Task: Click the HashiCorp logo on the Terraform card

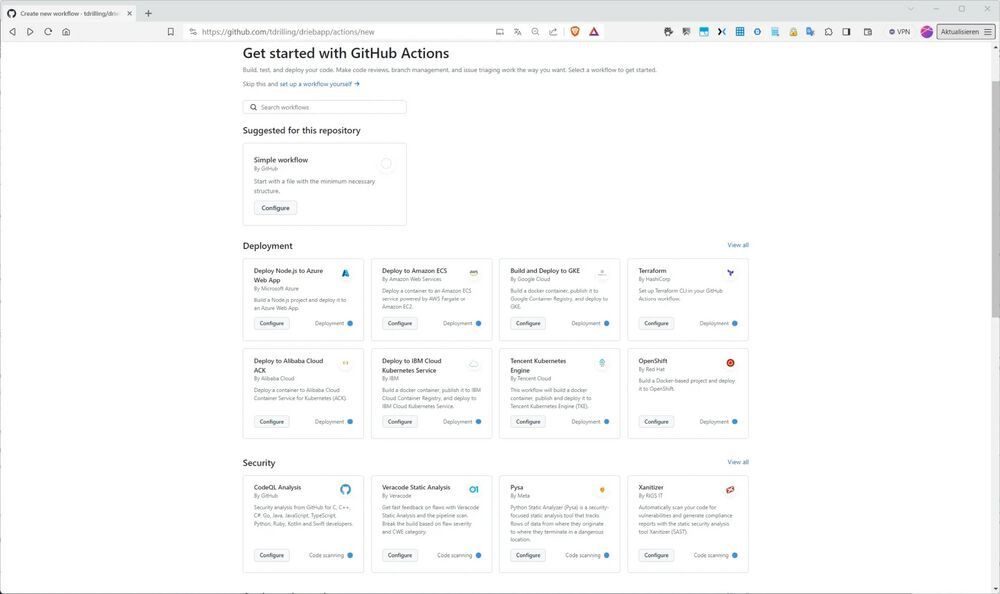Action: pyautogui.click(x=729, y=271)
